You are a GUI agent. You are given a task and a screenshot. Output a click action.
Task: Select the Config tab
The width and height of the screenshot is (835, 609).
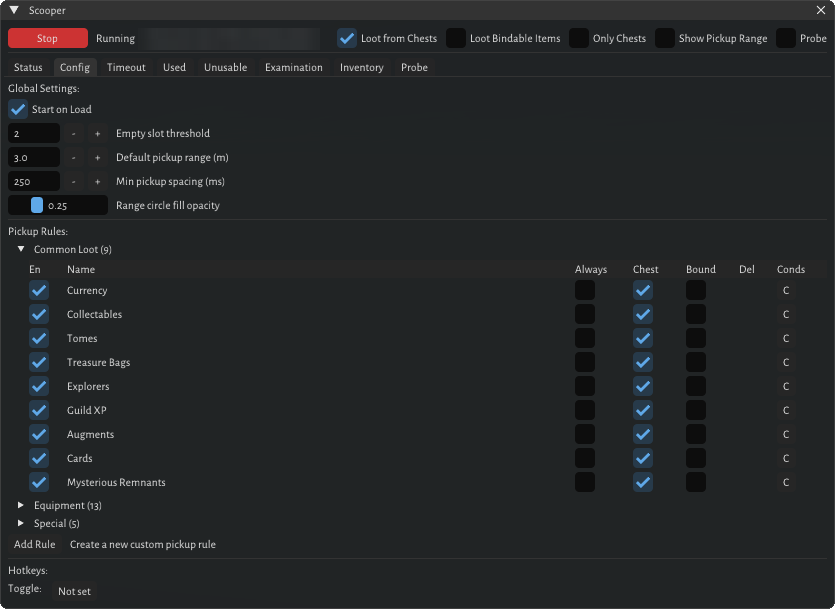coord(75,67)
